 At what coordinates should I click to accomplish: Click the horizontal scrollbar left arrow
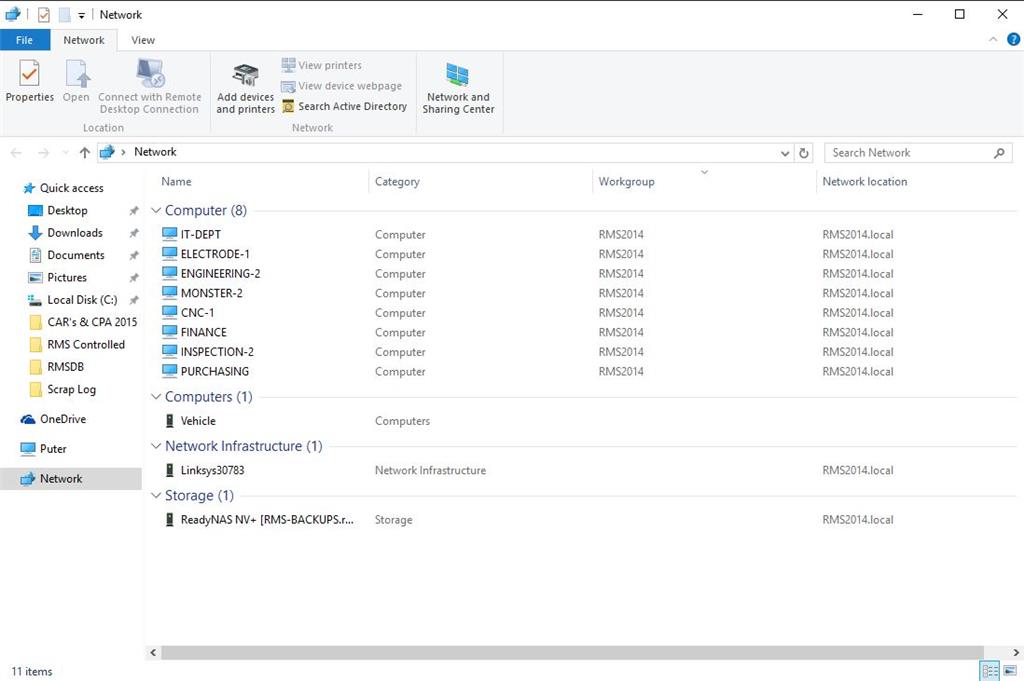(153, 652)
